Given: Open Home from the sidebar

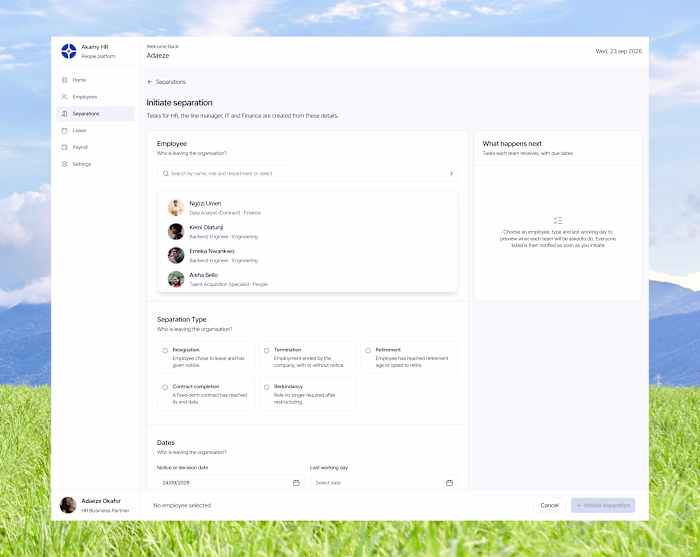Looking at the screenshot, I should (x=95, y=80).
